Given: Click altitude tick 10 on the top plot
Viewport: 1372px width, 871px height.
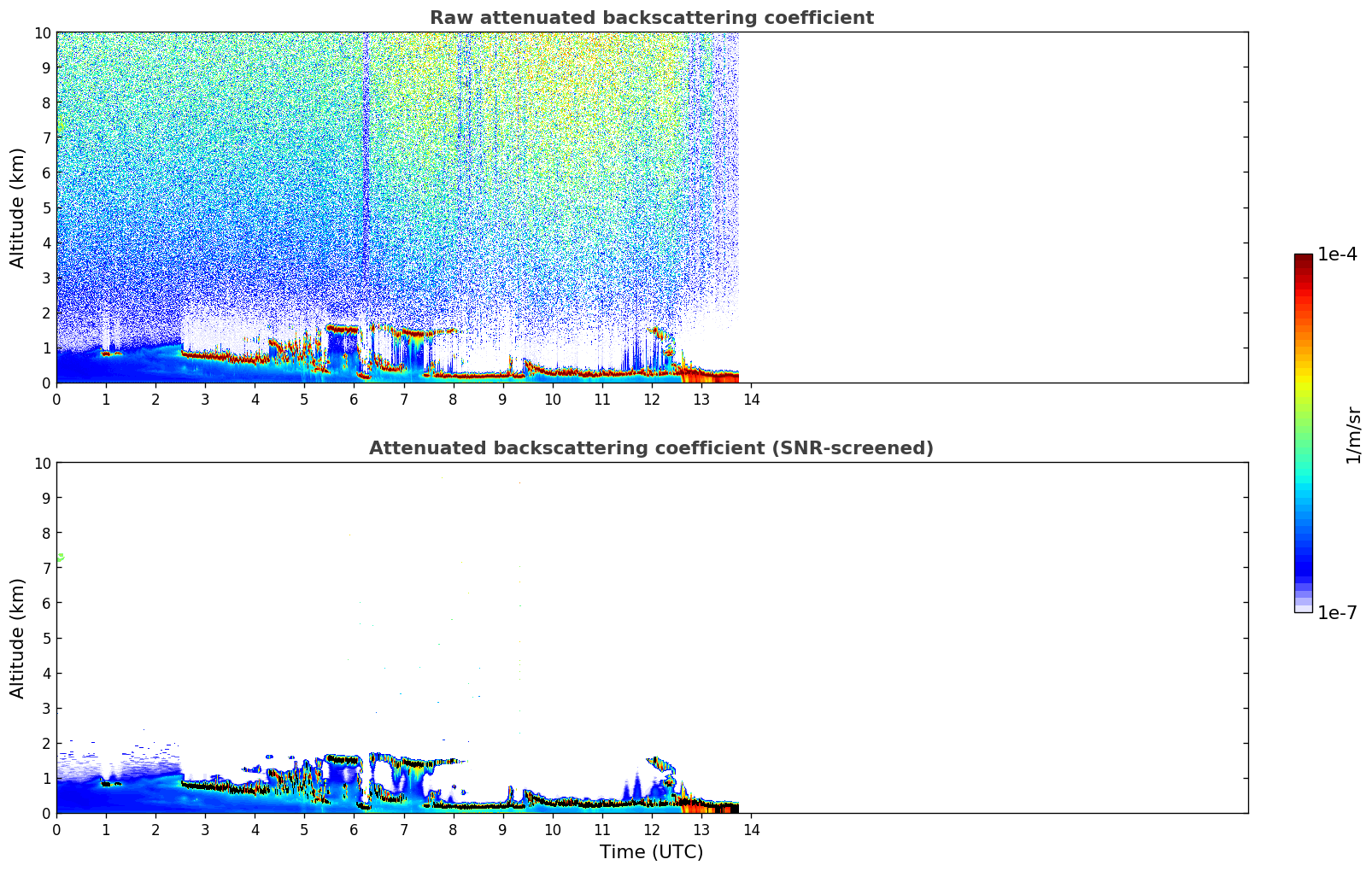Looking at the screenshot, I should pyautogui.click(x=43, y=32).
